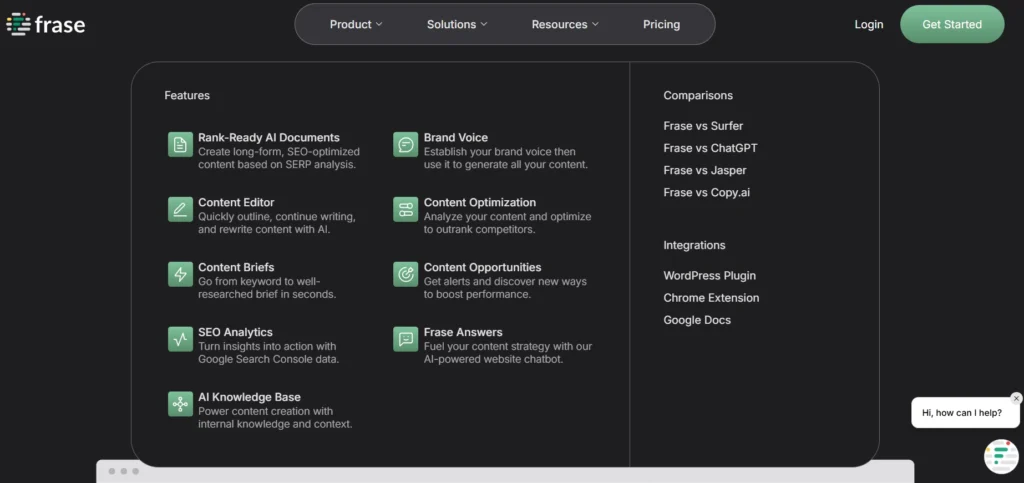Click 'Go from keyword to well-researched' description
The image size is (1024, 483).
click(267, 288)
